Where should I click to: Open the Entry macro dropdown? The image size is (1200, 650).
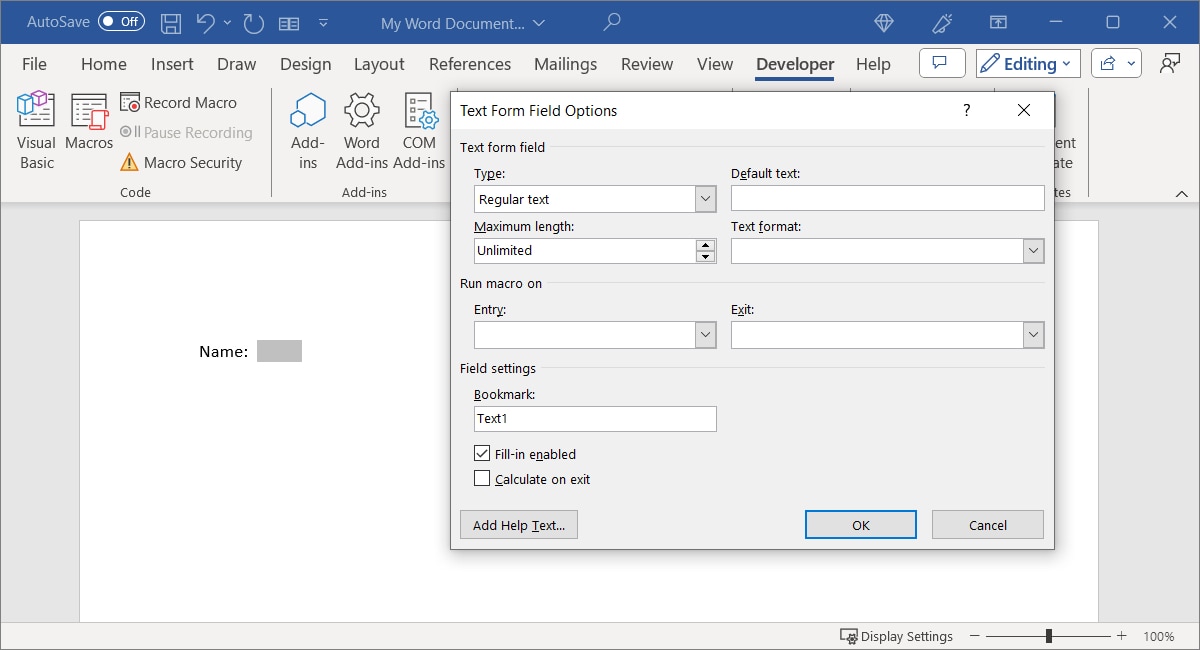click(x=705, y=334)
